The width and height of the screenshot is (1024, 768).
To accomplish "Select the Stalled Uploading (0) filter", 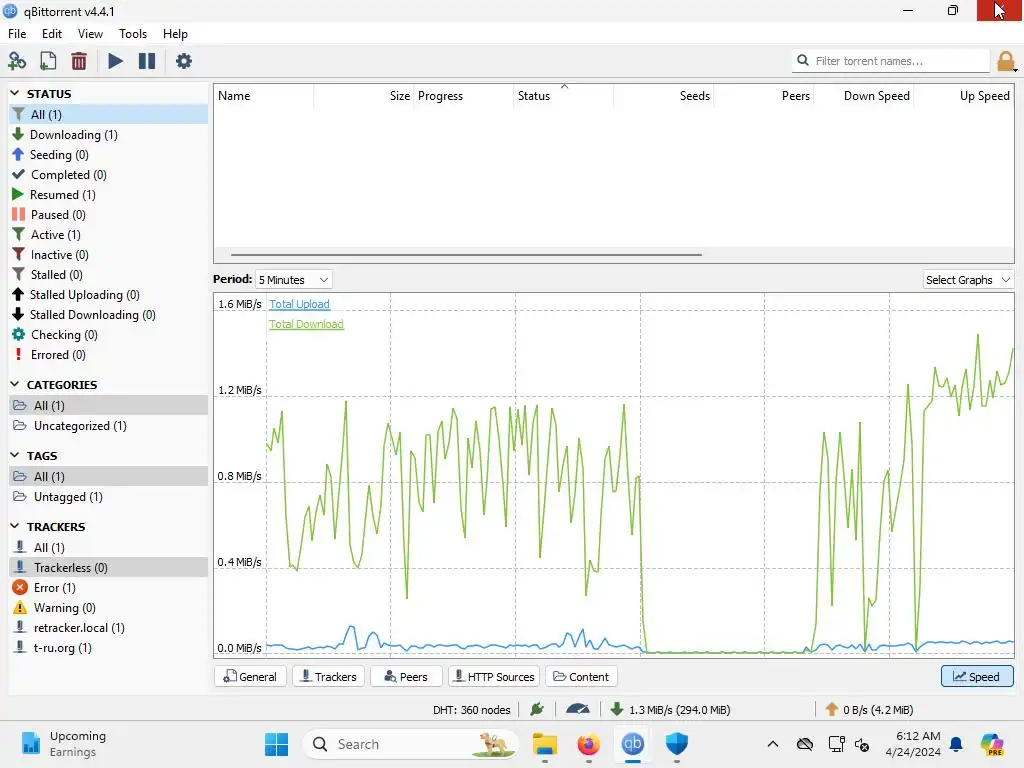I will [108, 295].
